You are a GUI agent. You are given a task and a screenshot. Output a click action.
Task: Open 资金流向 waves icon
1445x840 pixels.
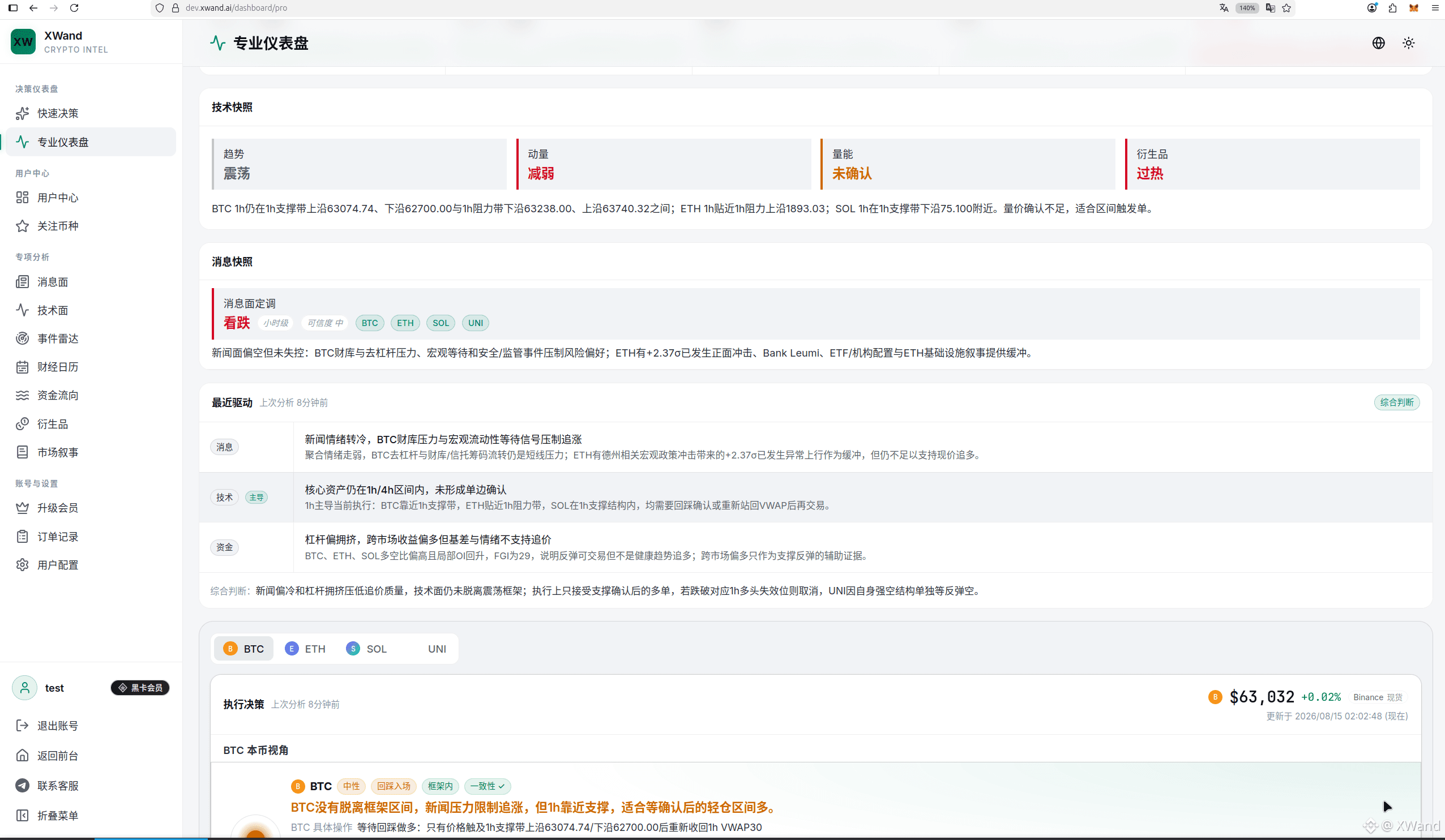point(22,395)
